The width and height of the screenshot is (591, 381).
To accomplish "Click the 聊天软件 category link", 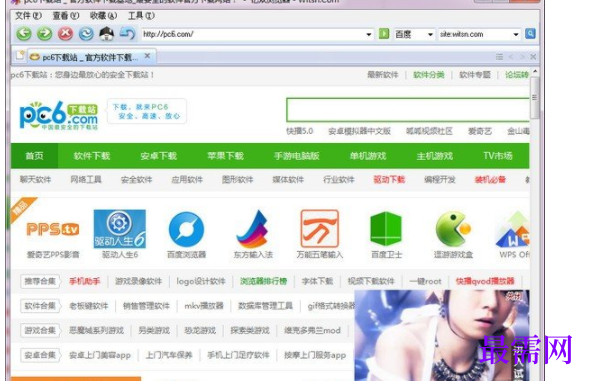I will [35, 179].
